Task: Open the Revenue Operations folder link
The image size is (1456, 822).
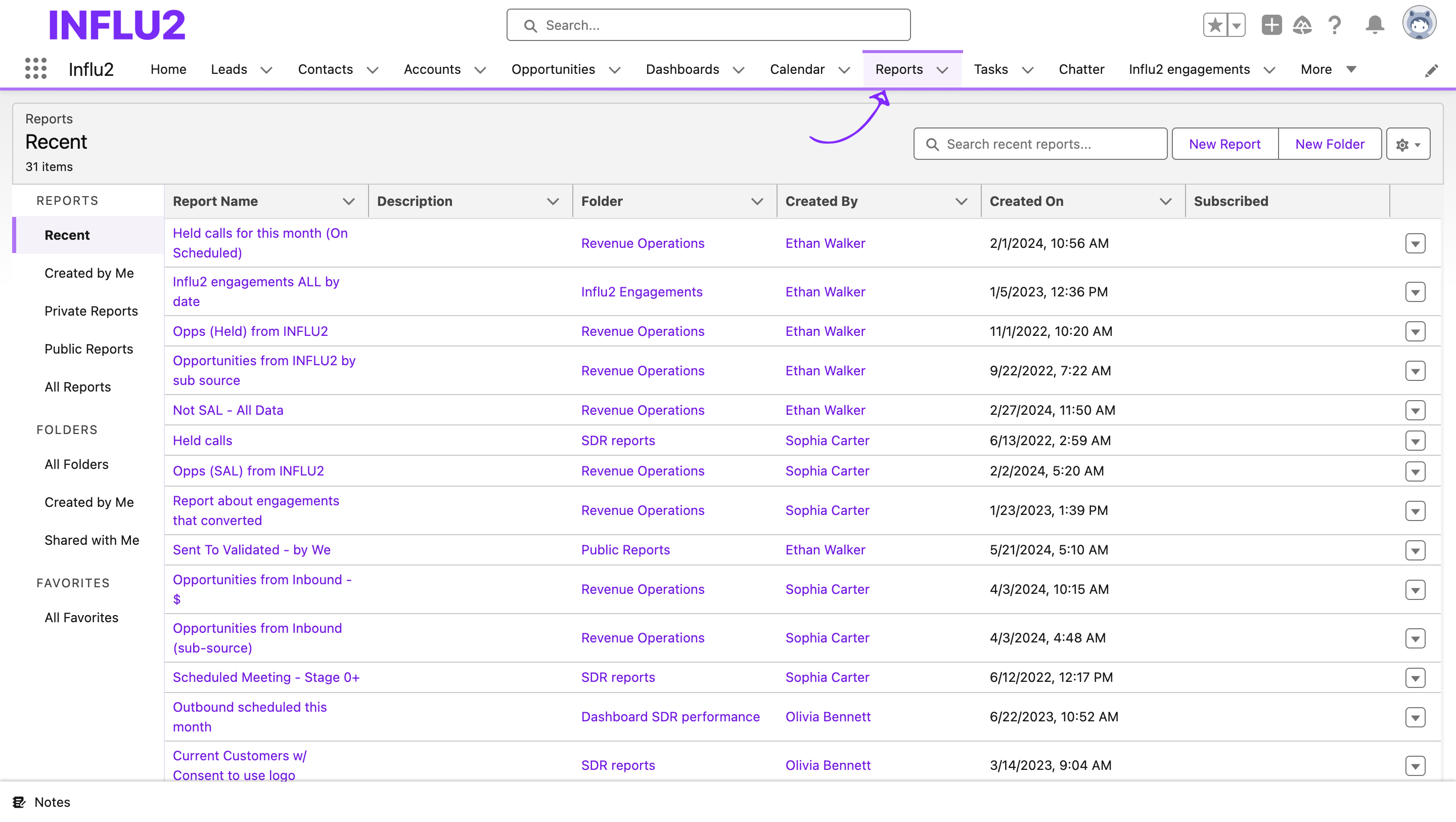Action: click(643, 243)
